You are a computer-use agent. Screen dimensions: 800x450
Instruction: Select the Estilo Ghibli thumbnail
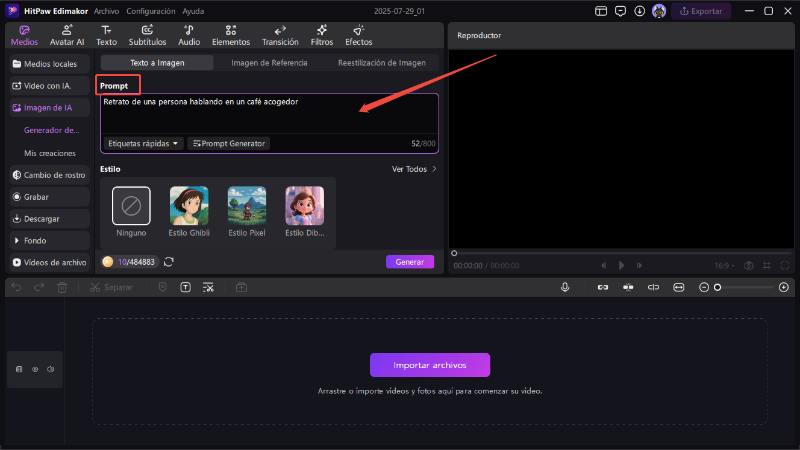point(189,211)
